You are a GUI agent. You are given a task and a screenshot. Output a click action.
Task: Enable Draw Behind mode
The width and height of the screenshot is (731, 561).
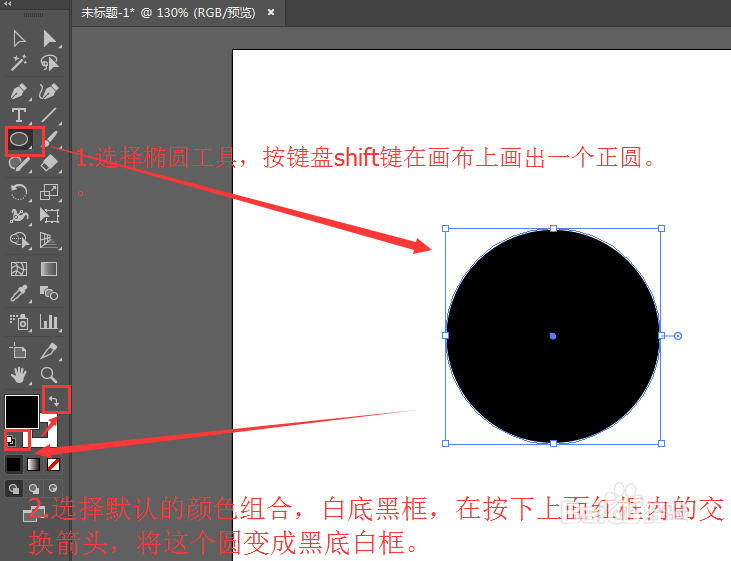tap(34, 488)
